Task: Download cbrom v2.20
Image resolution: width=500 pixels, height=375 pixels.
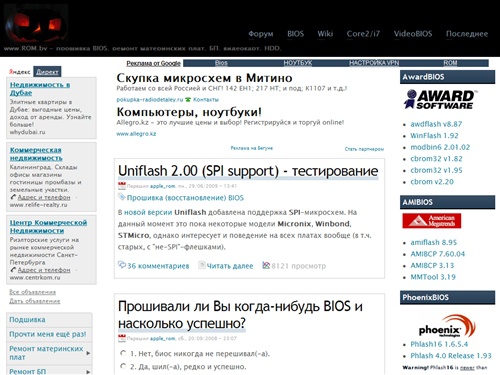Action: [432, 182]
